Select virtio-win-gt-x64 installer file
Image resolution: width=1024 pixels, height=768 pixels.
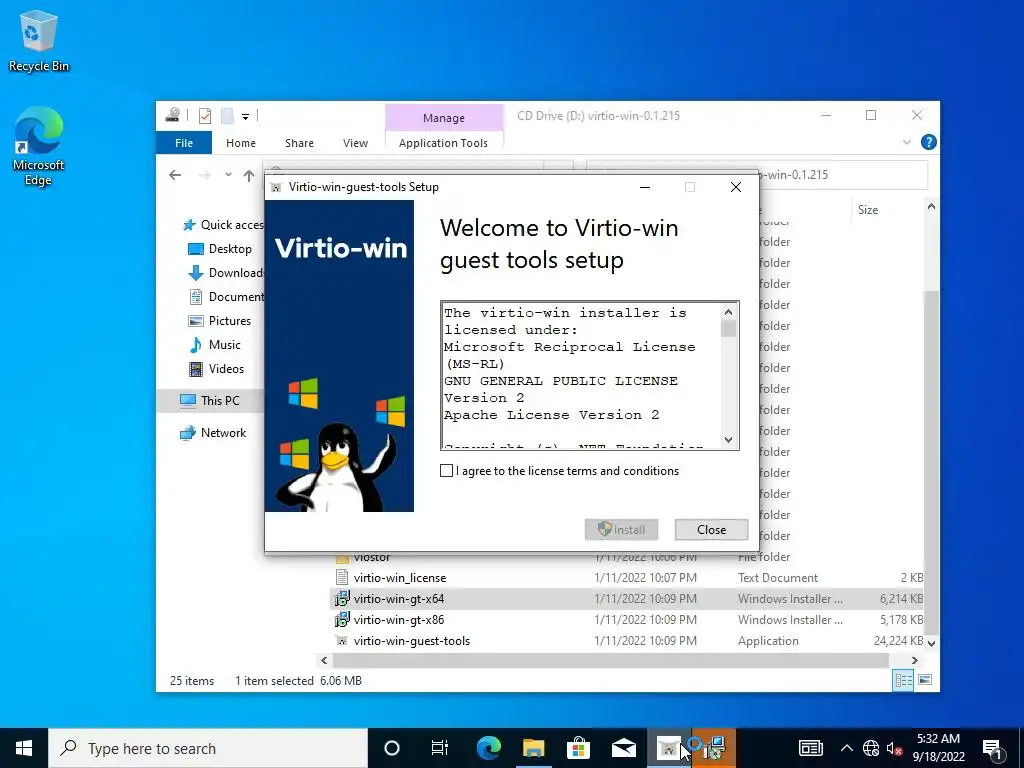pos(398,599)
